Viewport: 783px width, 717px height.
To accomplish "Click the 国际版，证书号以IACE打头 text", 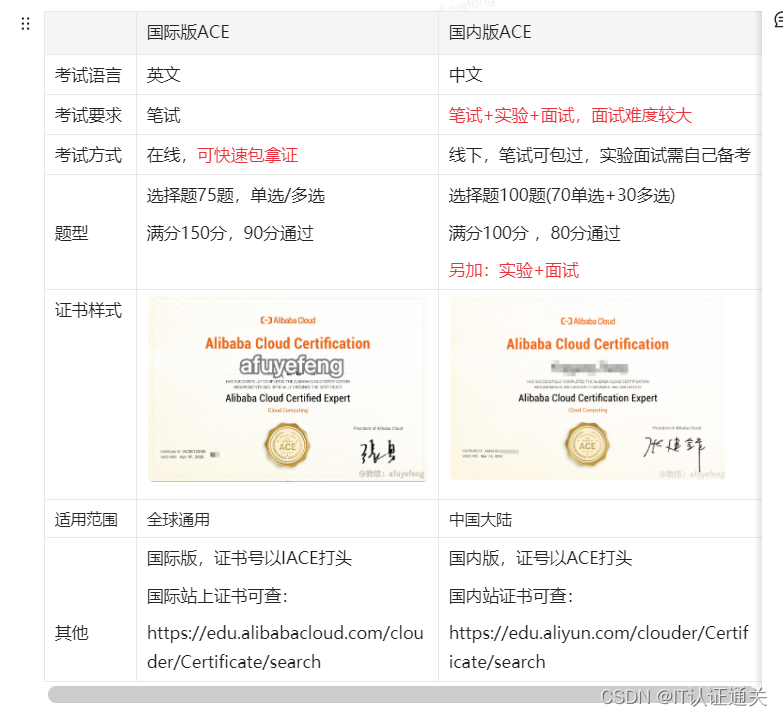I will click(249, 558).
